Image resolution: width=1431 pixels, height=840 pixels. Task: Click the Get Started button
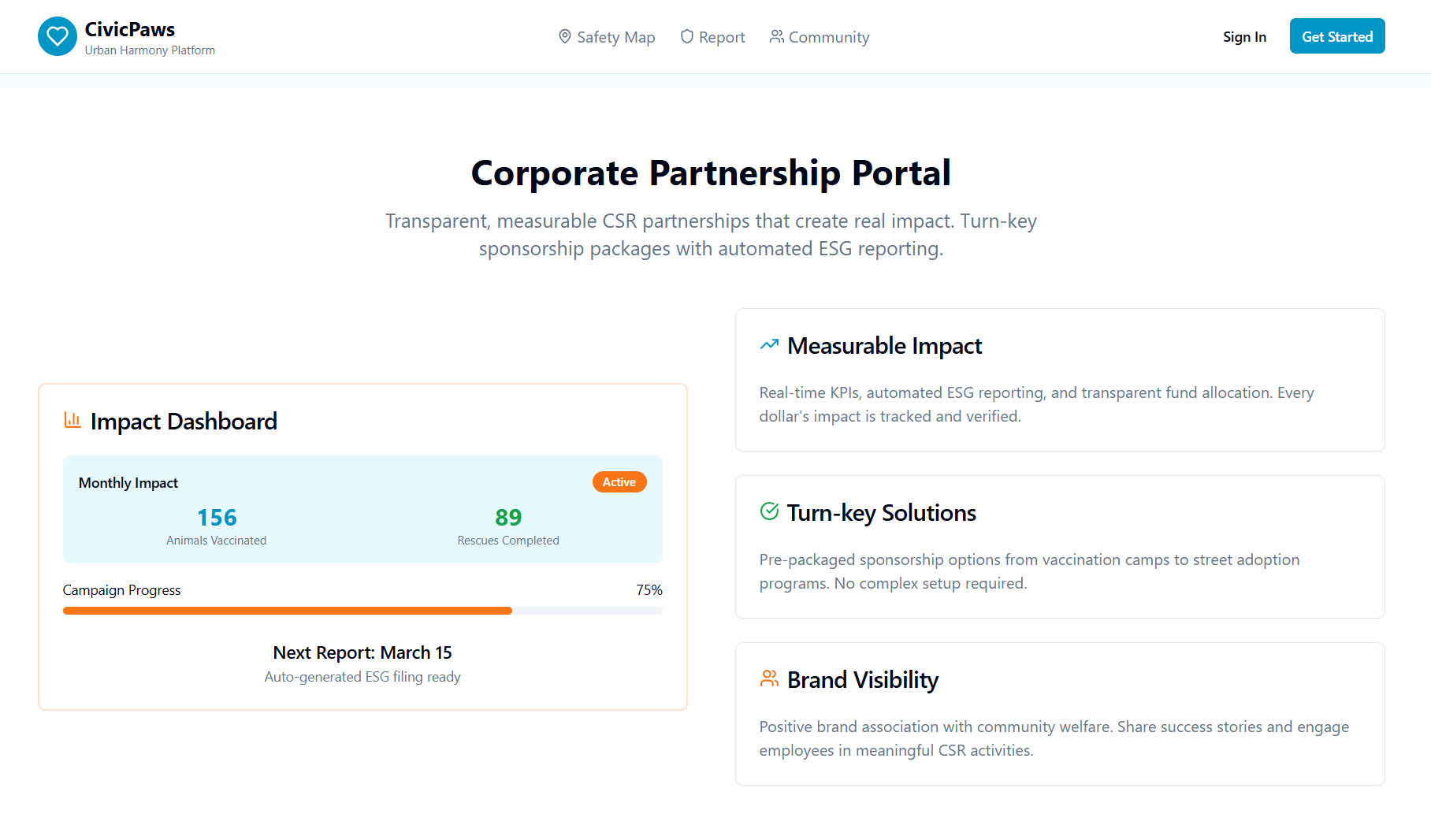pos(1337,36)
